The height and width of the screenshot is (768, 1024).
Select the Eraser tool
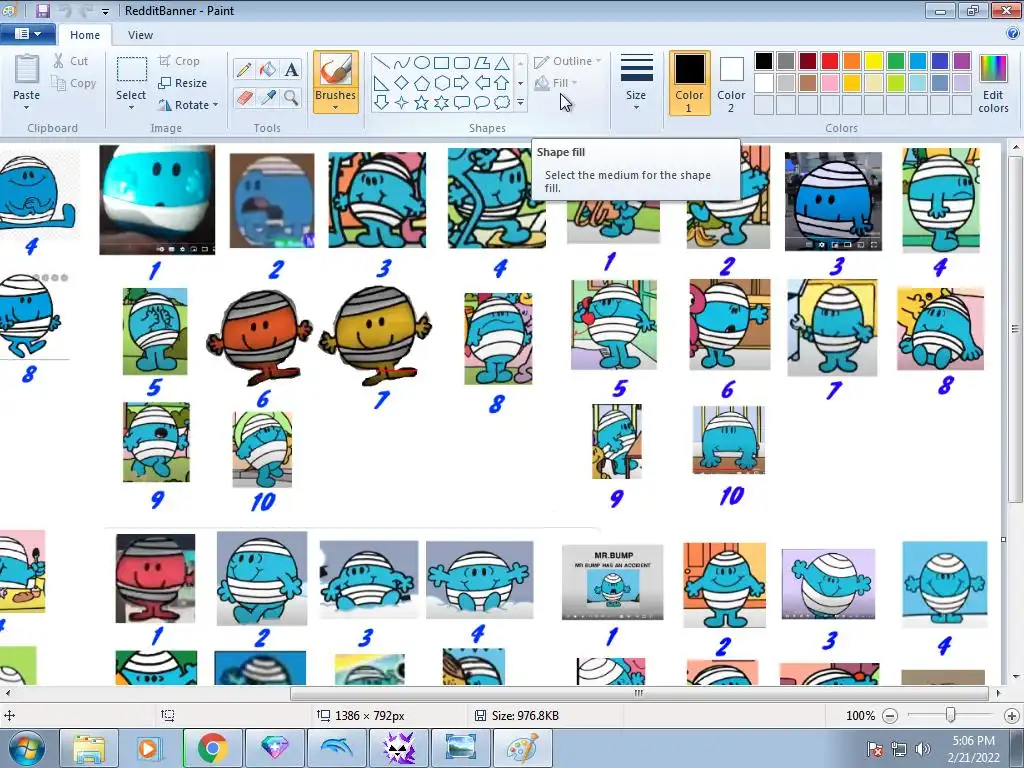pyautogui.click(x=244, y=98)
